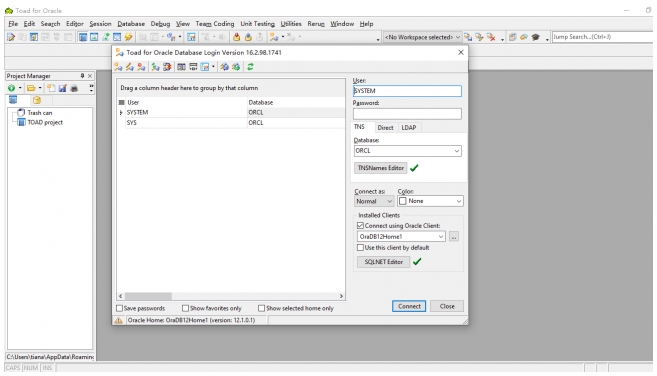The width and height of the screenshot is (657, 376).
Task: Open a new Editor from main toolbar
Action: [x=11, y=37]
